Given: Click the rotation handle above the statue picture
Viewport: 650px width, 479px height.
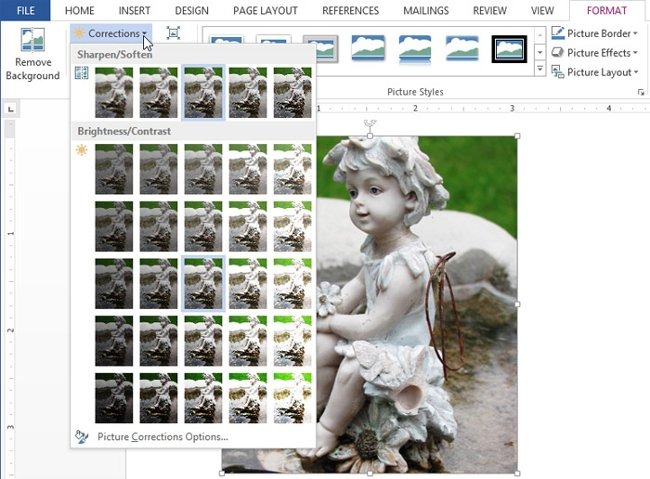Looking at the screenshot, I should pyautogui.click(x=370, y=124).
